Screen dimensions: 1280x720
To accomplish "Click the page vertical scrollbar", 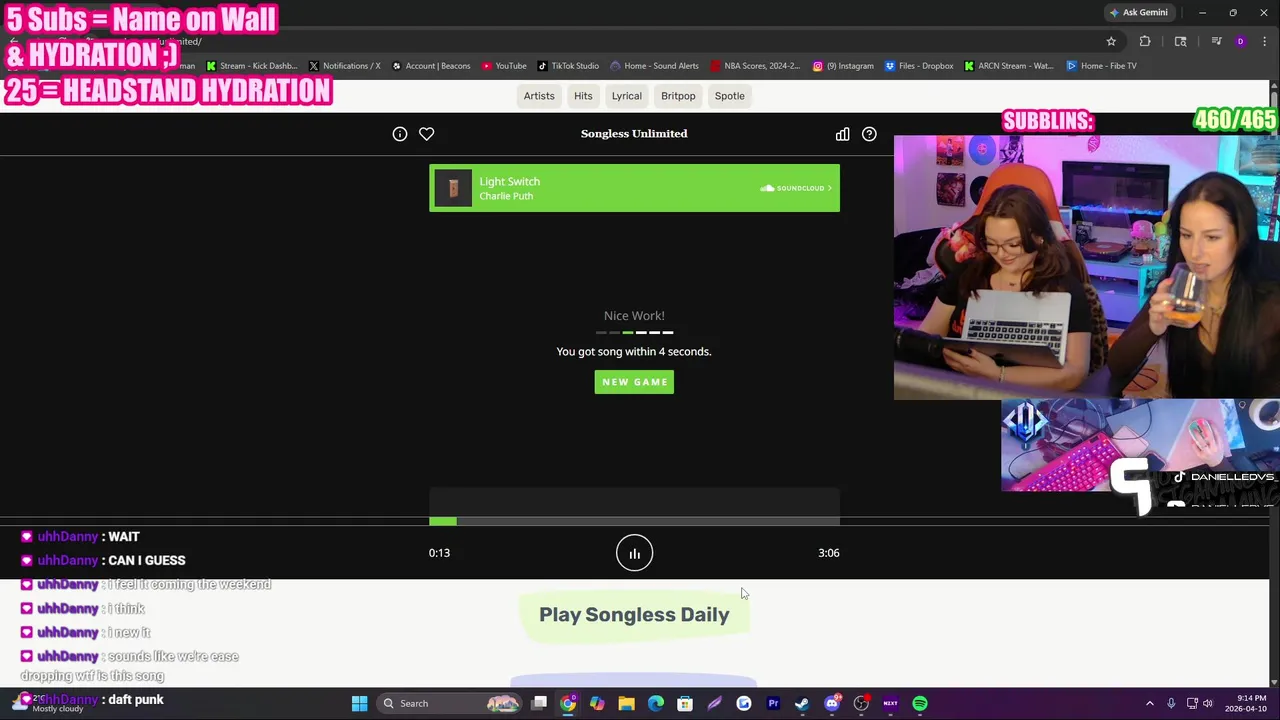I will 1274,385.
